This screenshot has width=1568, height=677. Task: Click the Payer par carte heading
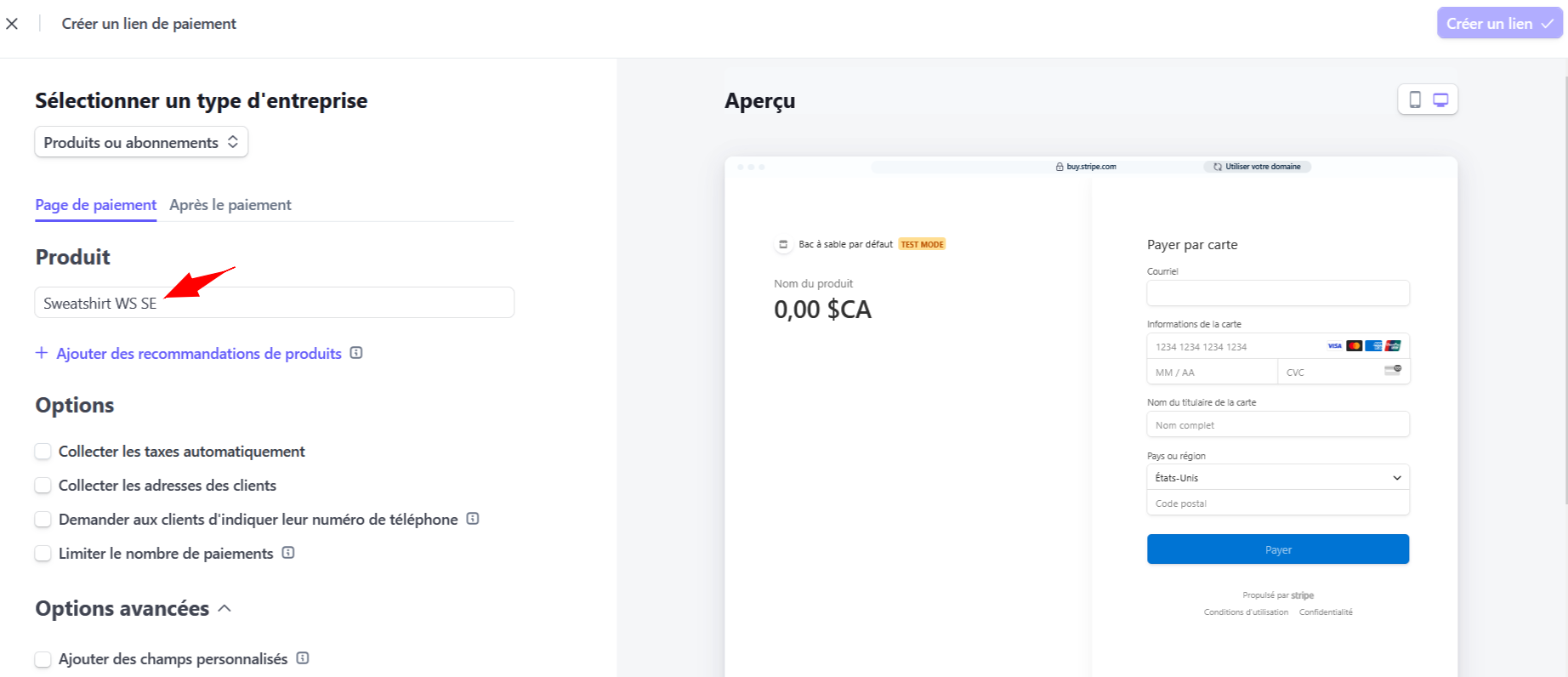click(1192, 245)
